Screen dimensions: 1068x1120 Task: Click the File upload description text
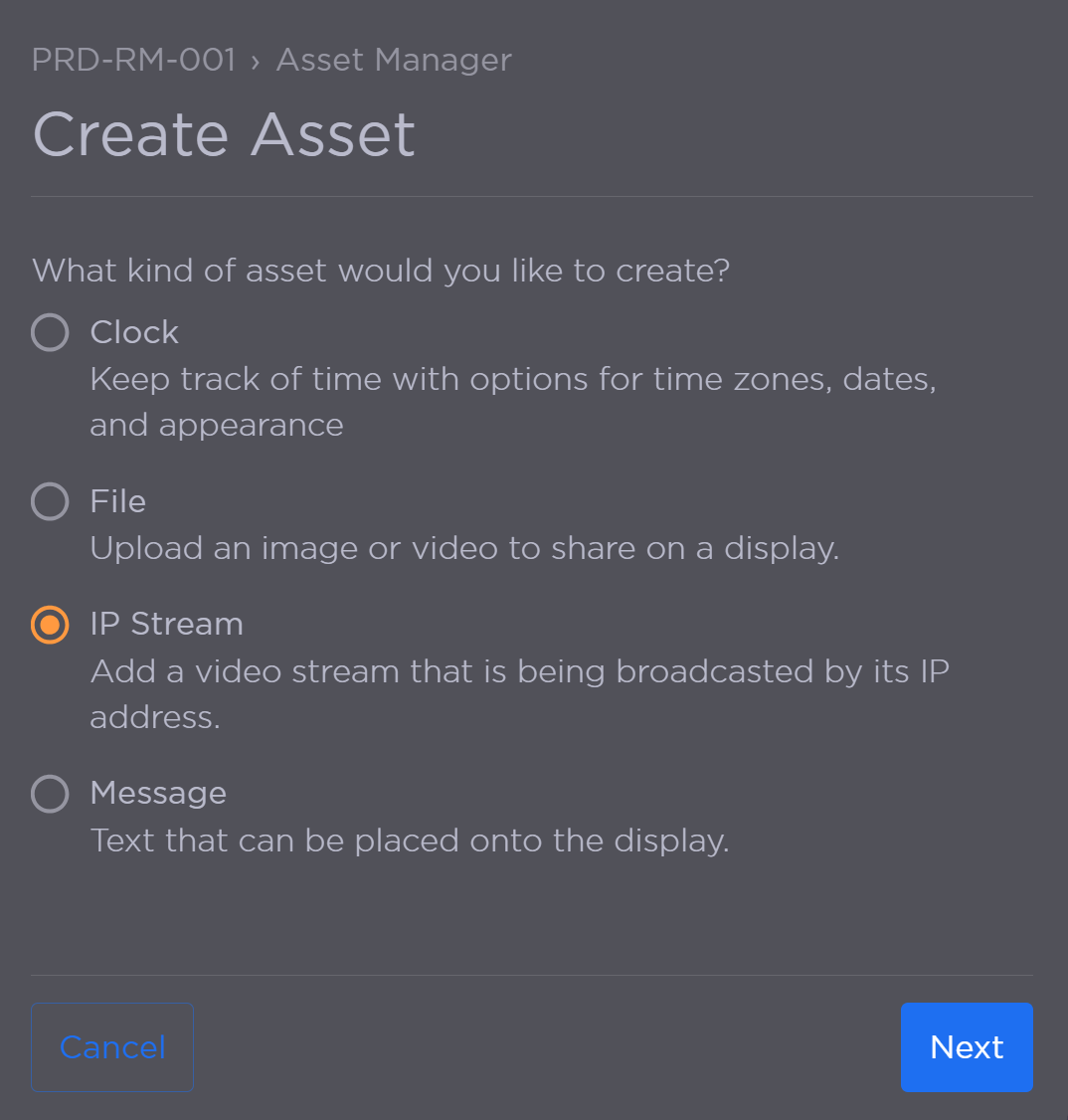(x=463, y=548)
